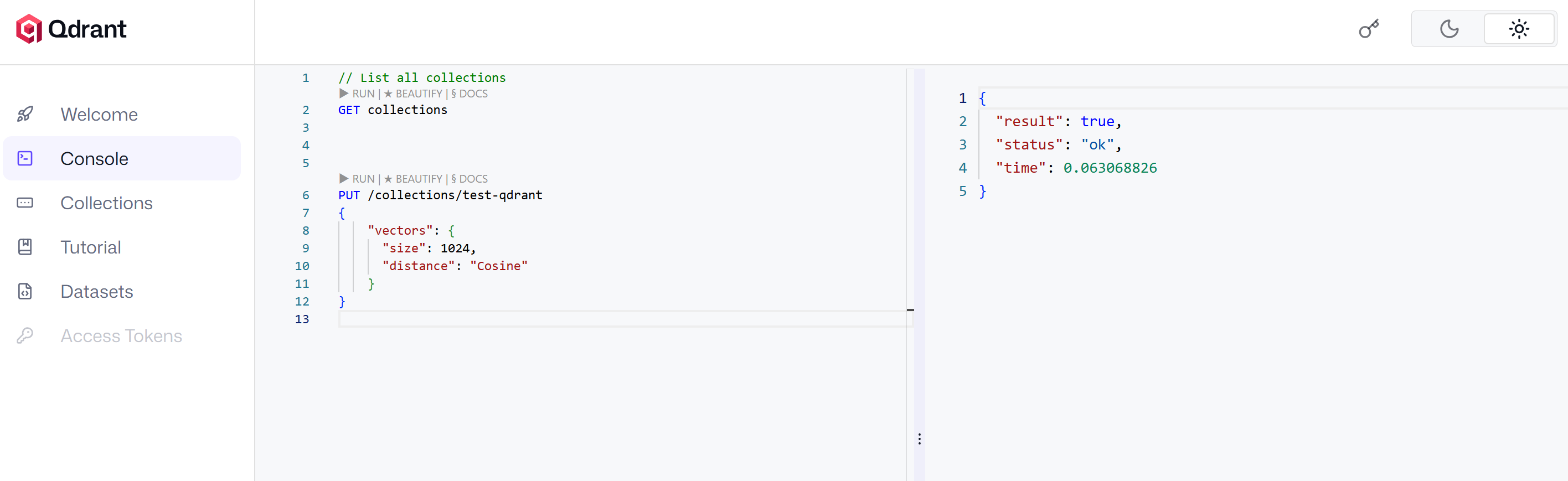Click the Access Tokens key icon
This screenshot has height=481, width=1568.
[x=25, y=335]
